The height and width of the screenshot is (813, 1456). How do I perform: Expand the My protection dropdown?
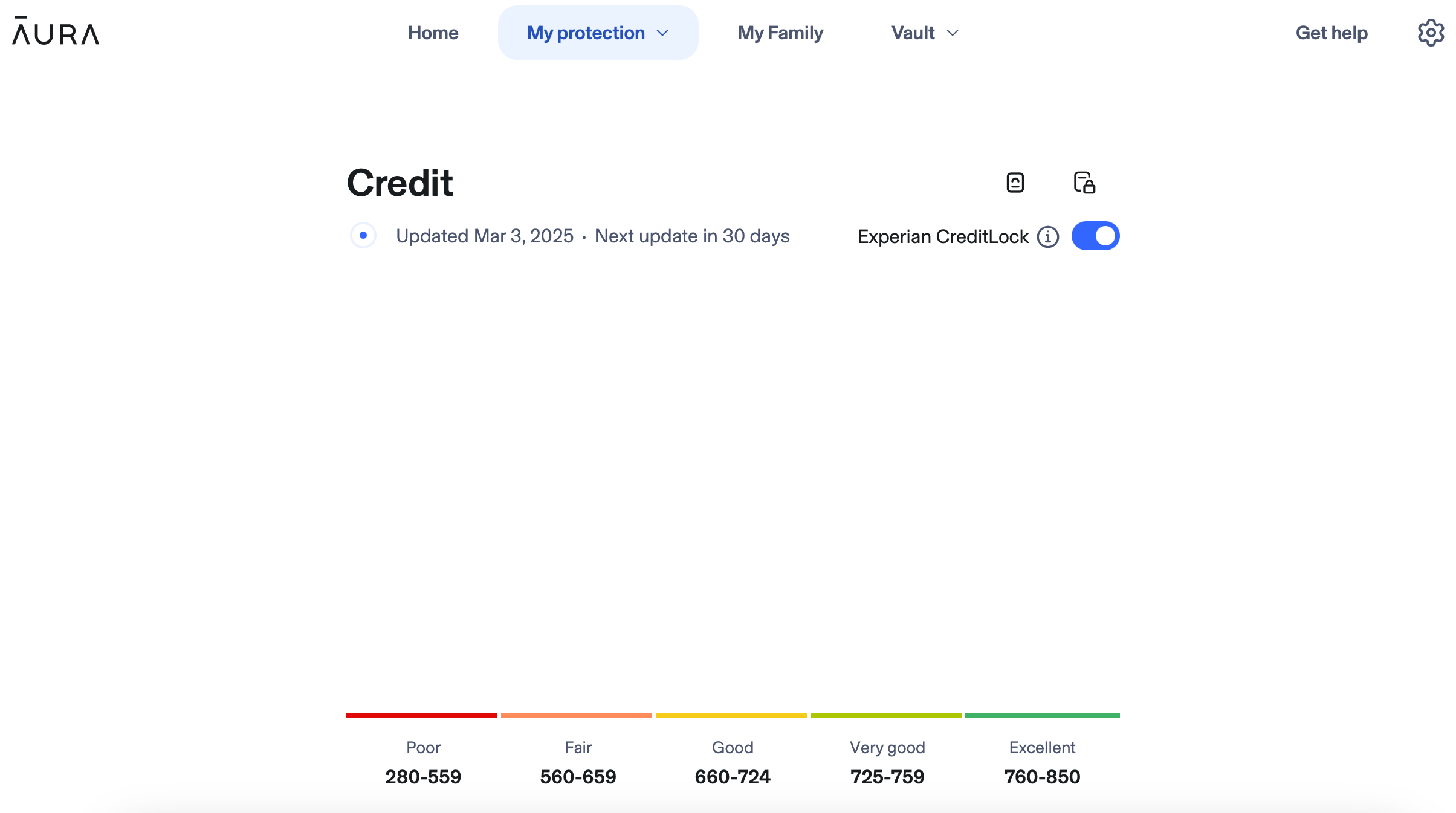(x=598, y=33)
